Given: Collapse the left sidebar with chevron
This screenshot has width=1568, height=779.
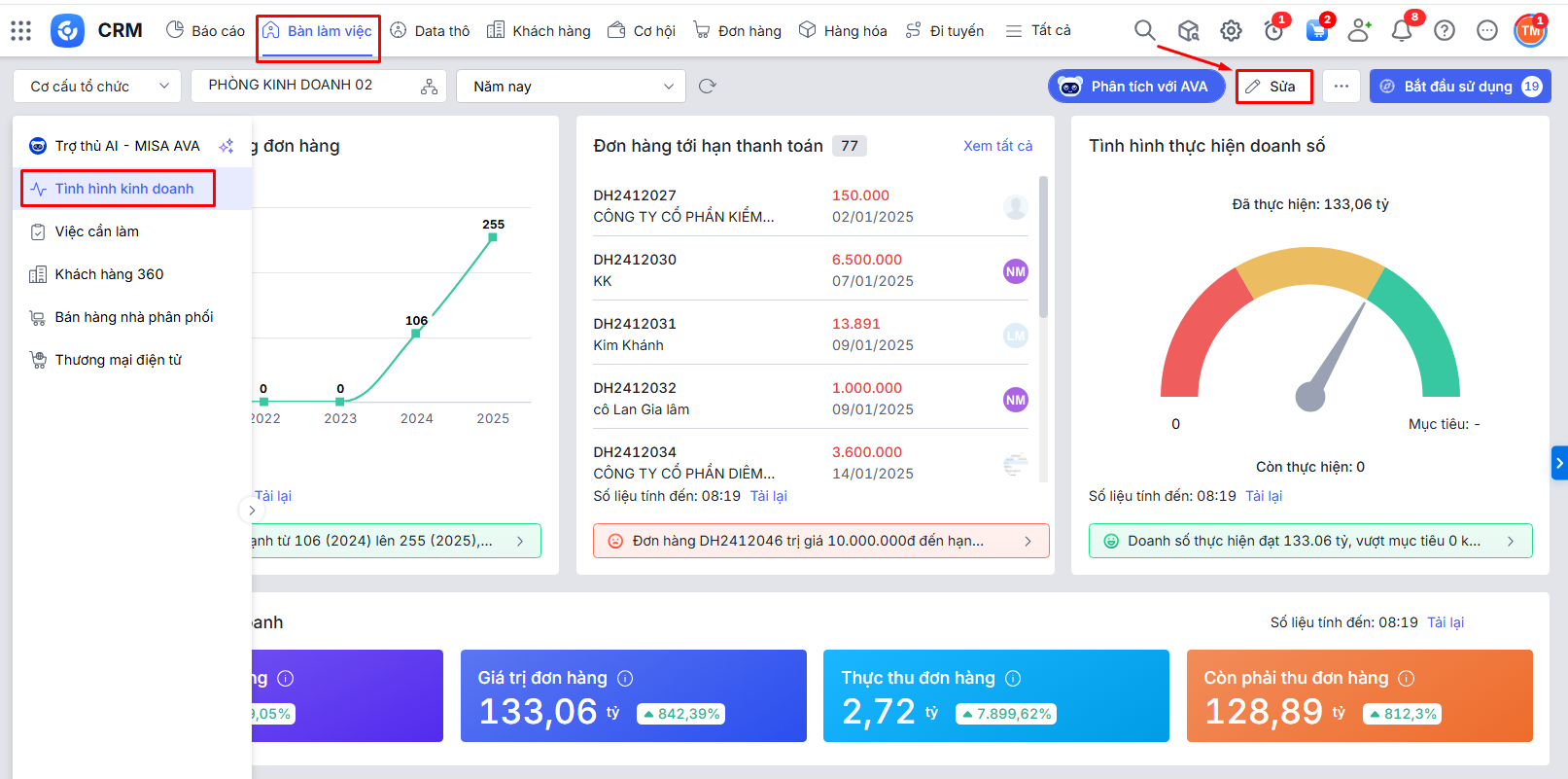Looking at the screenshot, I should pyautogui.click(x=252, y=510).
